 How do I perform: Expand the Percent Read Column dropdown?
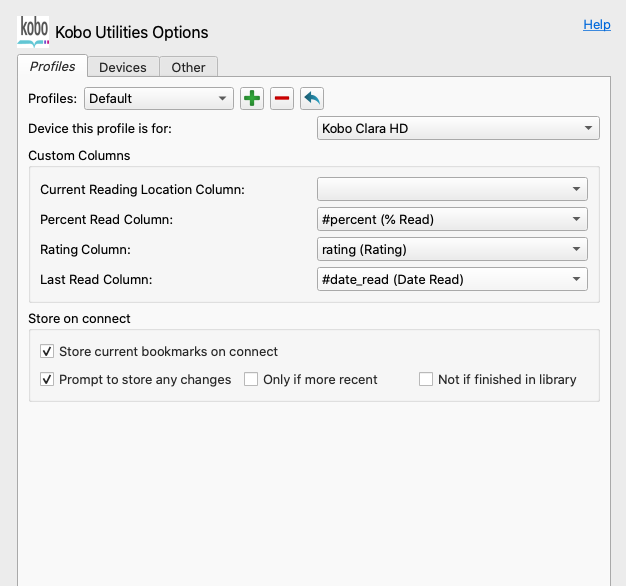click(452, 219)
